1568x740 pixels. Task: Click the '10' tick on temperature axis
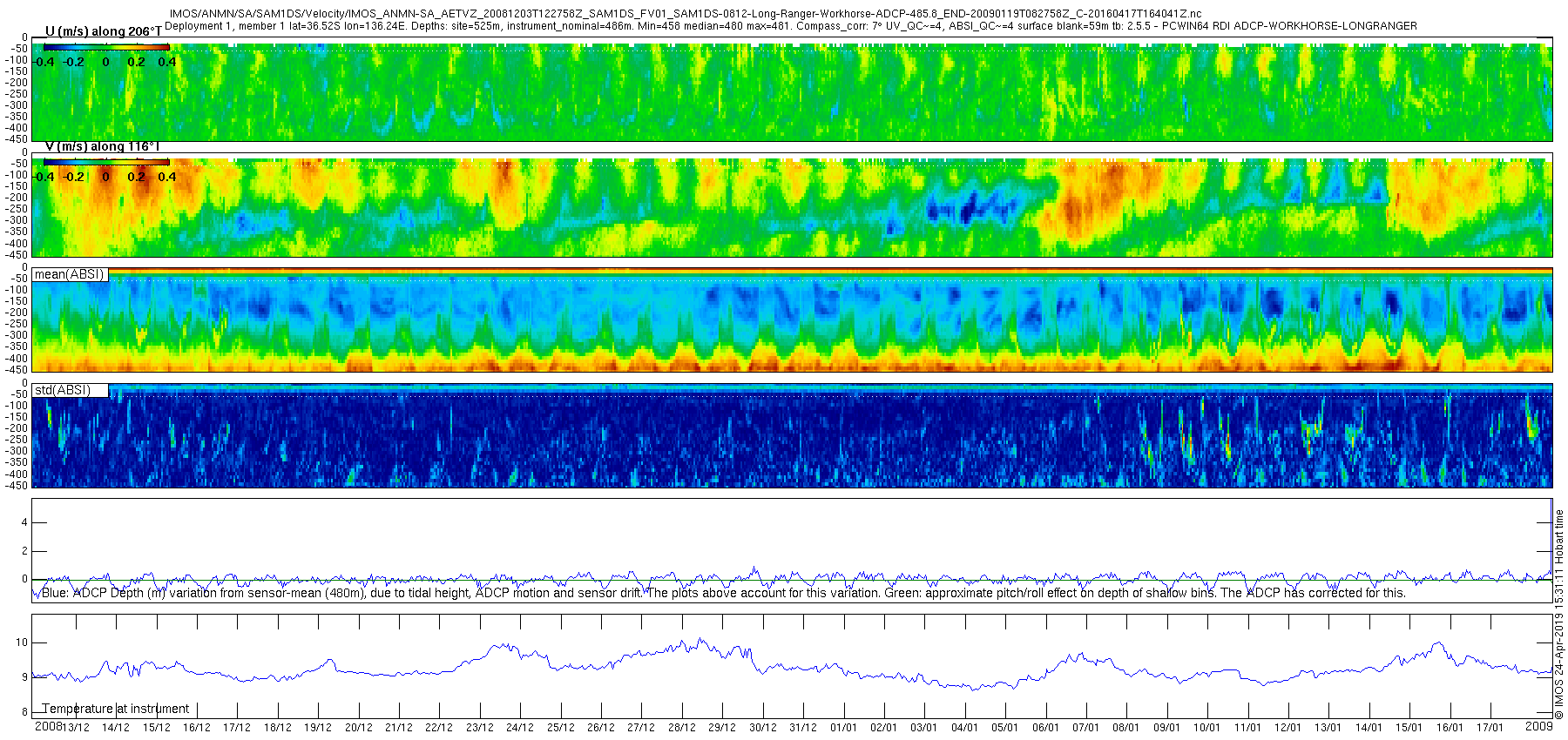(x=22, y=642)
